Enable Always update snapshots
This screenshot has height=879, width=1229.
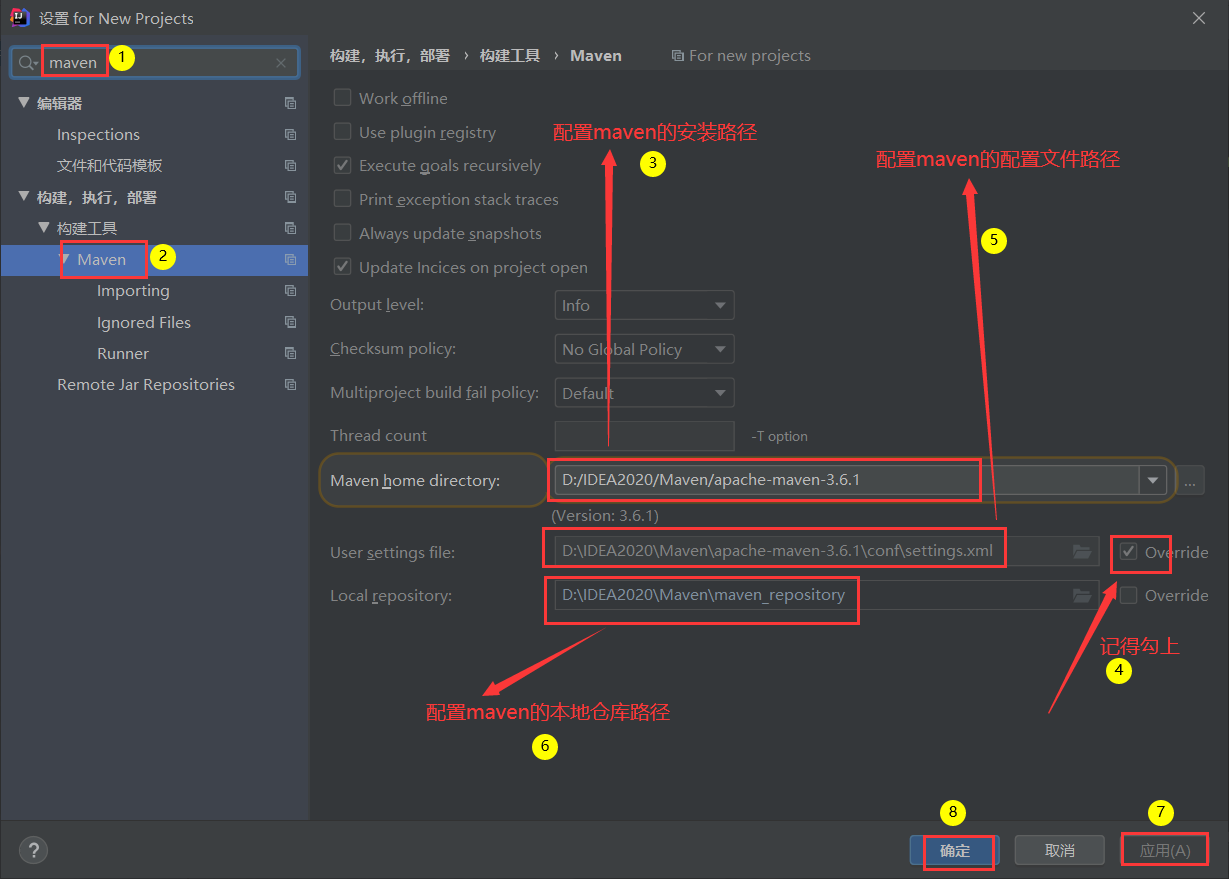click(342, 233)
